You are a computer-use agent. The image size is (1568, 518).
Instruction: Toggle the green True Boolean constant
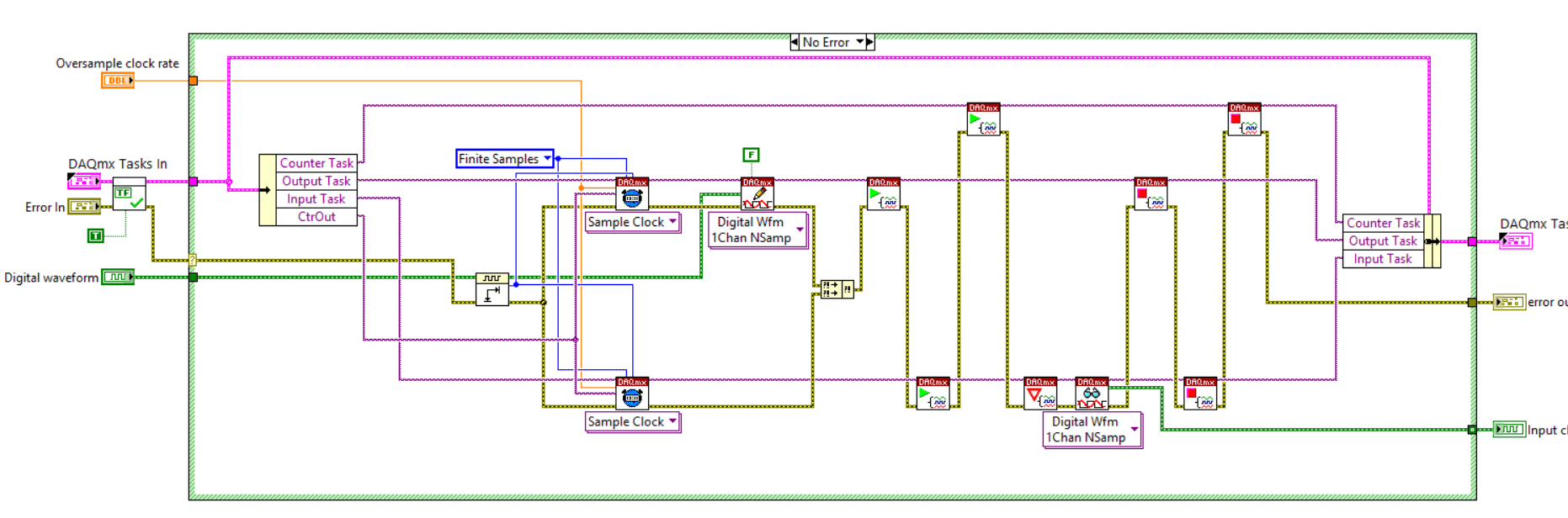(x=96, y=235)
